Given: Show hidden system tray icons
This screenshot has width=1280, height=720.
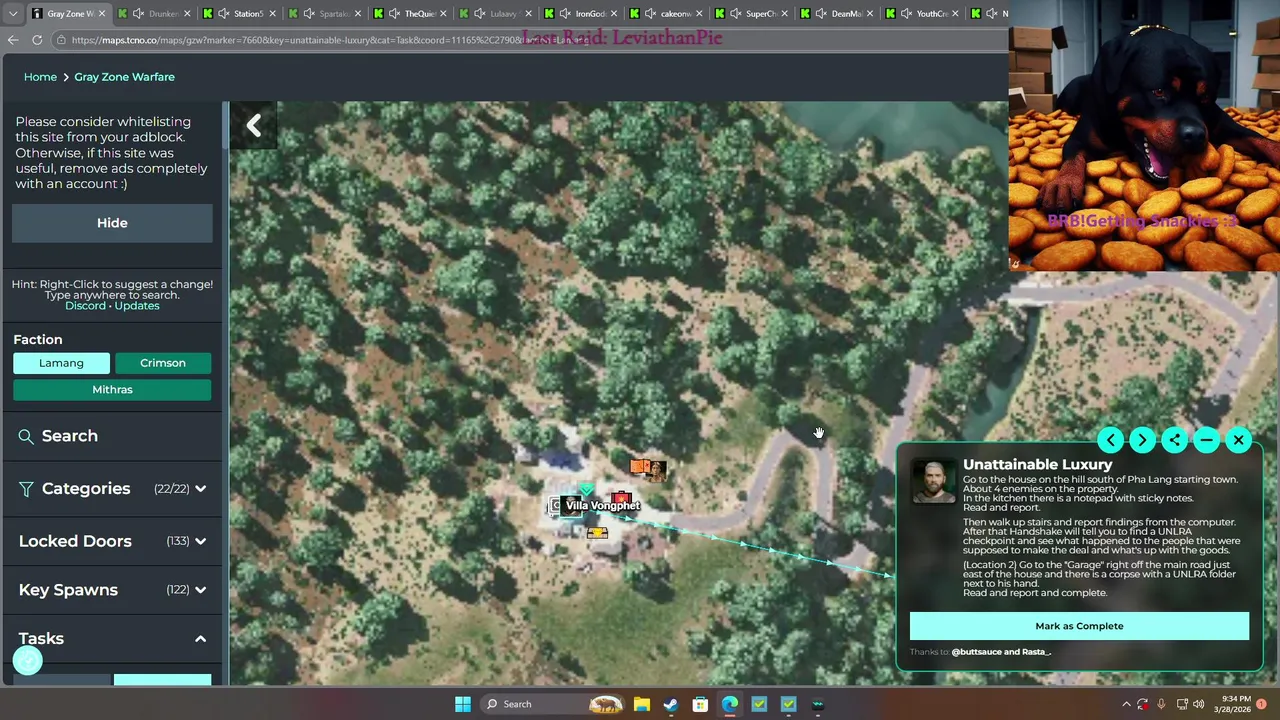Looking at the screenshot, I should click(x=1126, y=704).
